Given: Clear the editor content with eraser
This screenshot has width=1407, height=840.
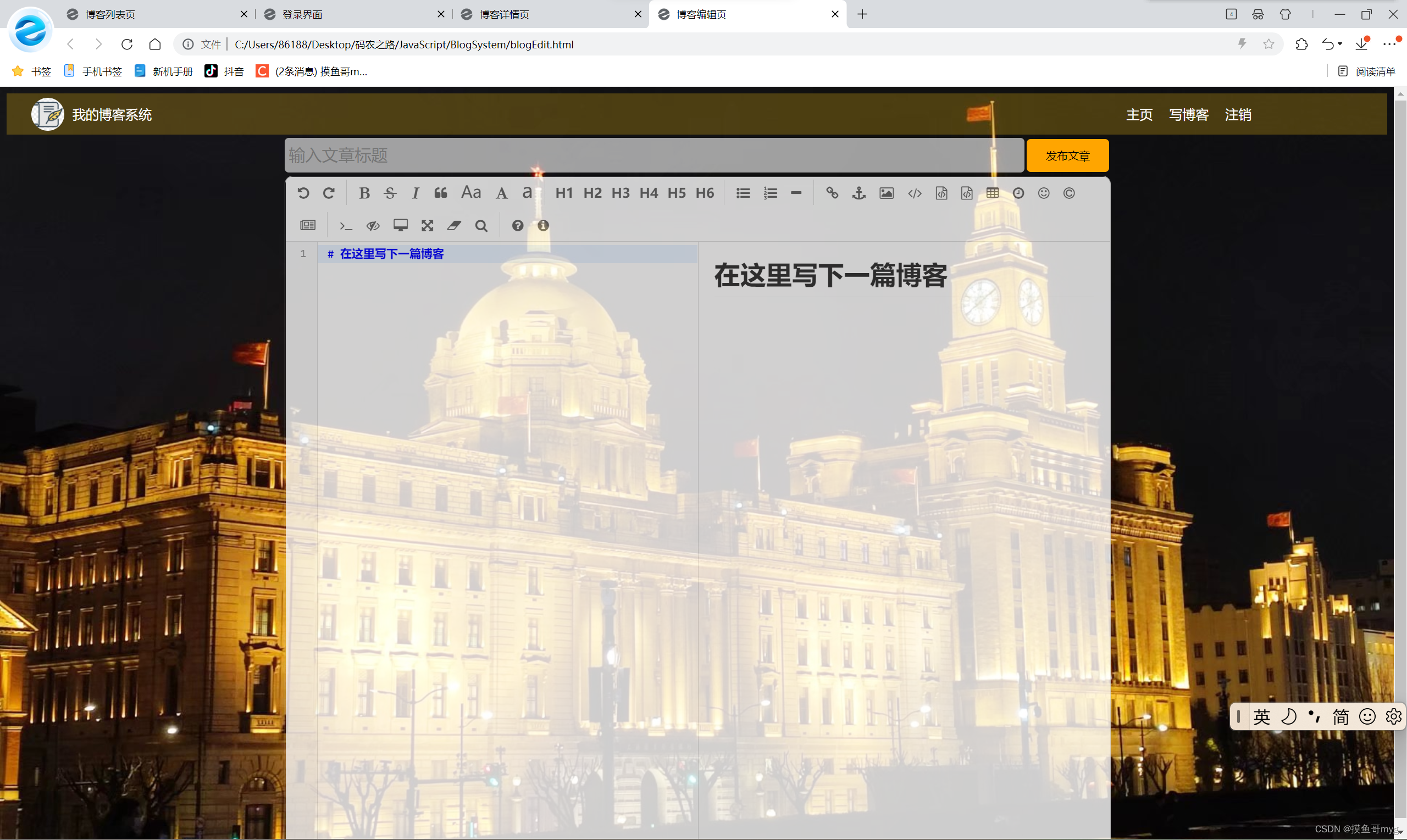Looking at the screenshot, I should click(453, 225).
